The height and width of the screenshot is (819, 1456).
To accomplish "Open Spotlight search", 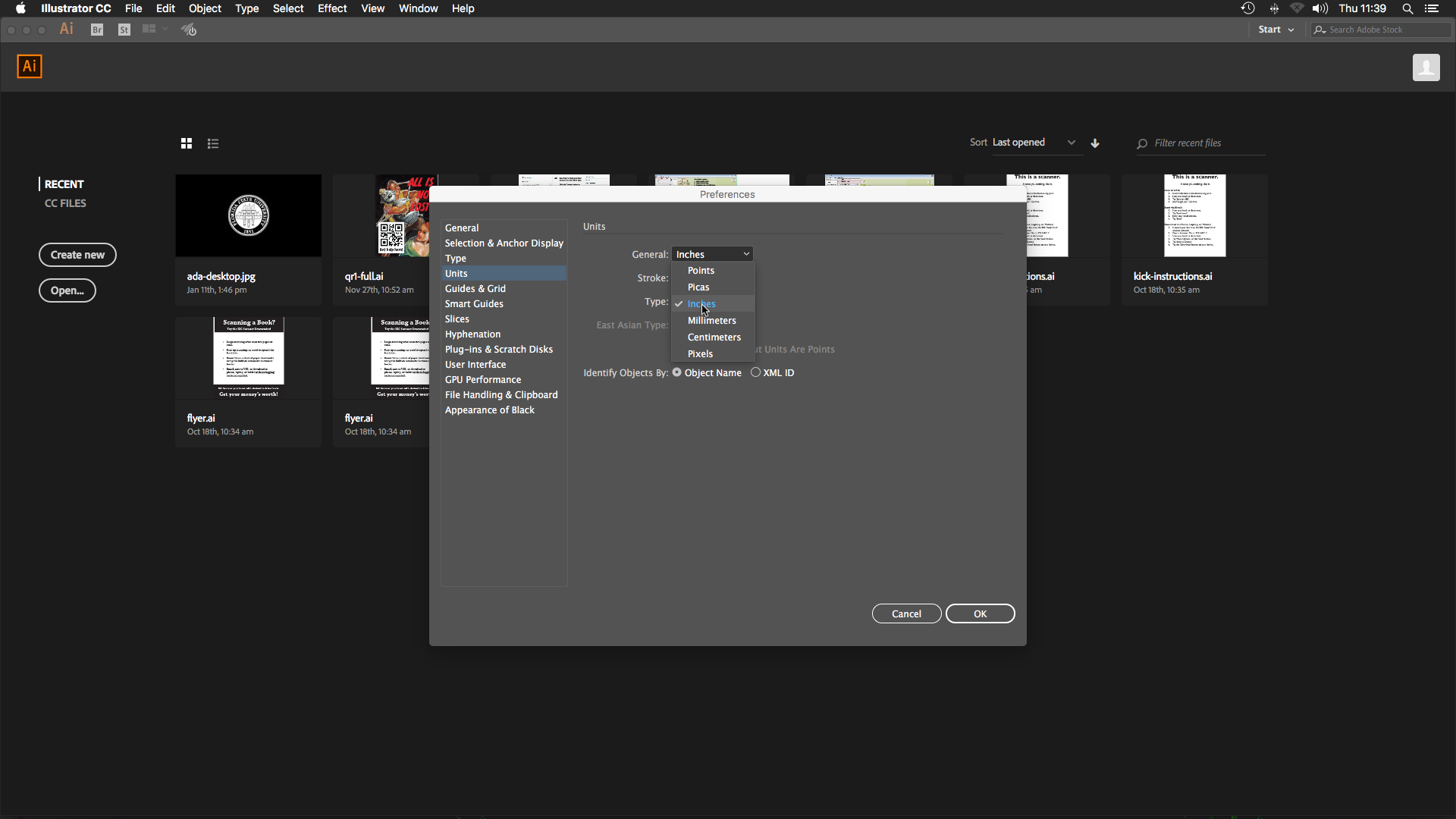I will pyautogui.click(x=1407, y=8).
